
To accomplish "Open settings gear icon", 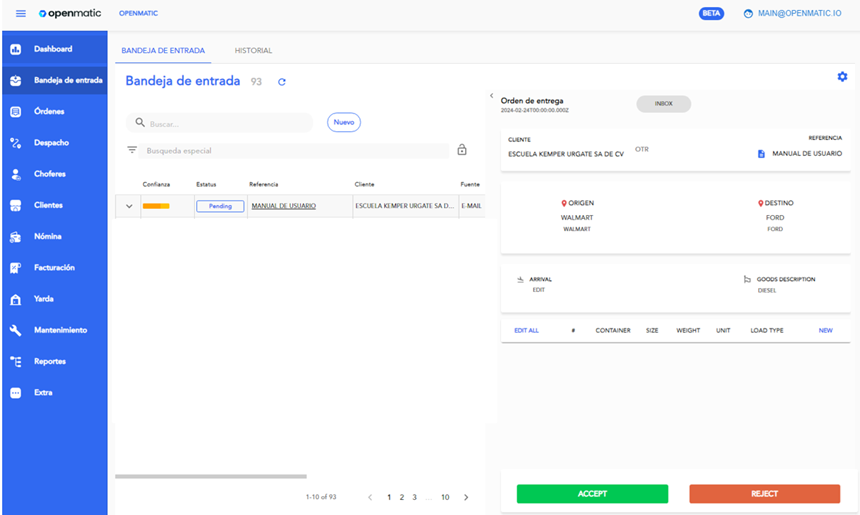I will [841, 77].
